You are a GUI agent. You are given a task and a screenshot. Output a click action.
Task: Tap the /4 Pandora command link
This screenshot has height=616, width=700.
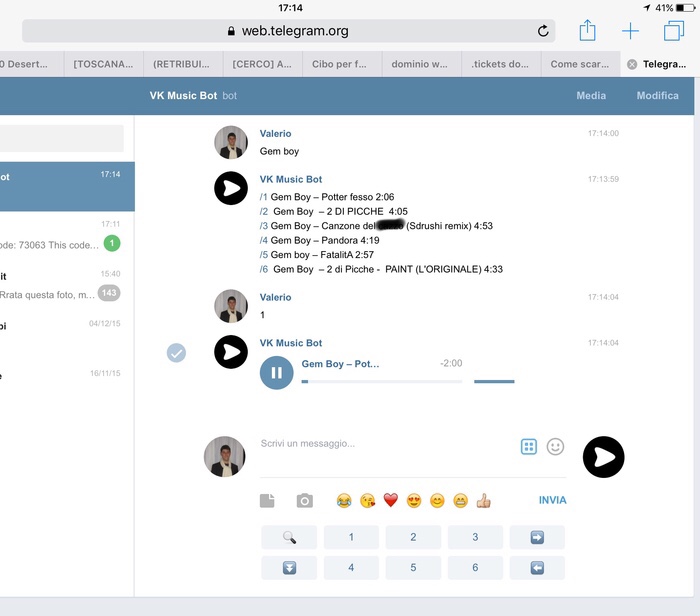click(x=264, y=240)
